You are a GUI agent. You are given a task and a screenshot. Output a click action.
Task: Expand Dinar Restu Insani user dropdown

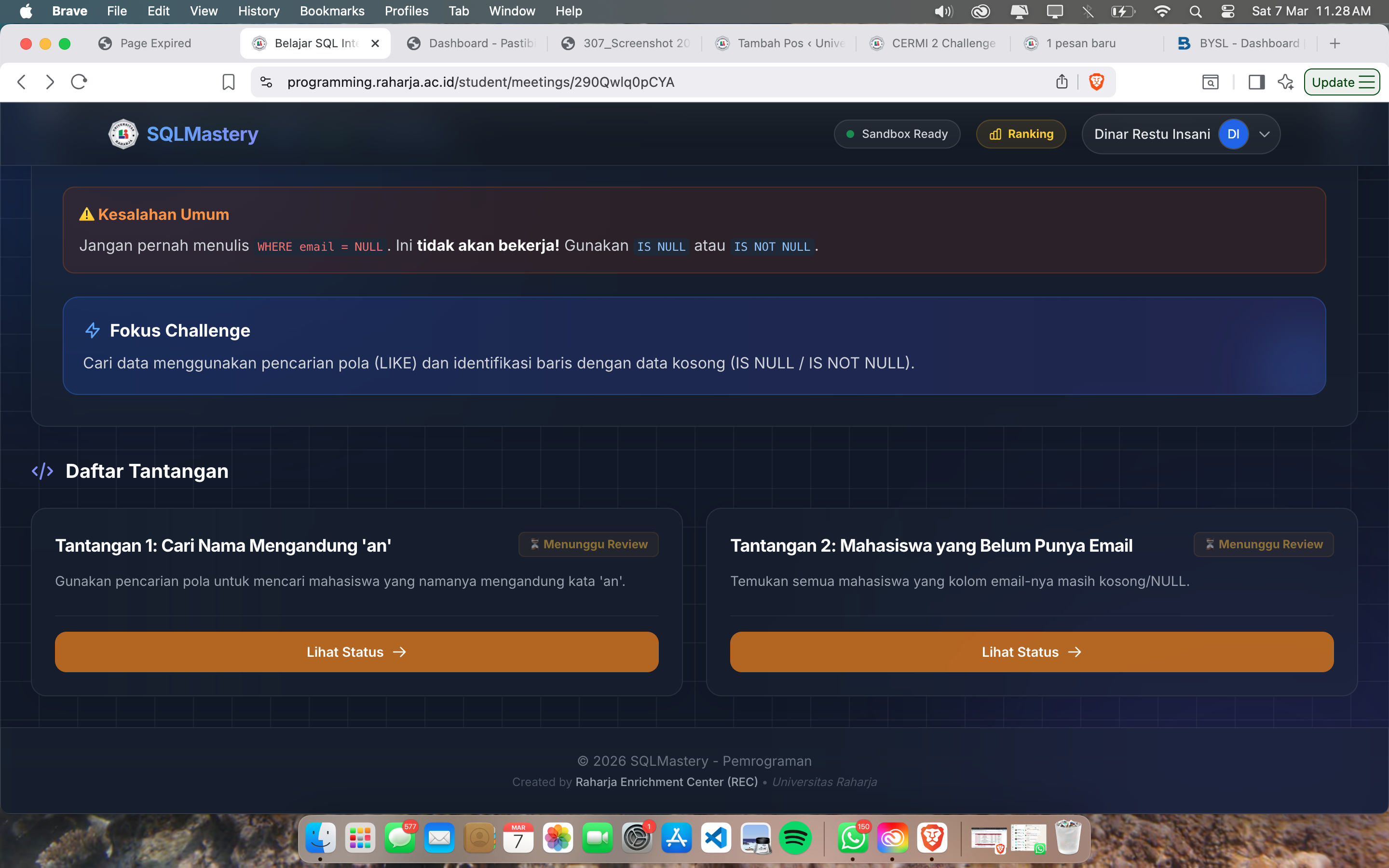pyautogui.click(x=1265, y=134)
